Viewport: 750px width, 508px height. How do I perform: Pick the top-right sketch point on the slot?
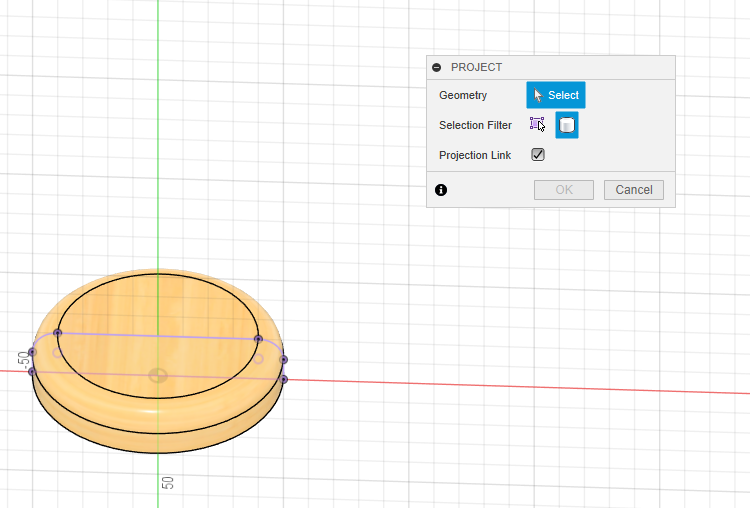point(258,339)
